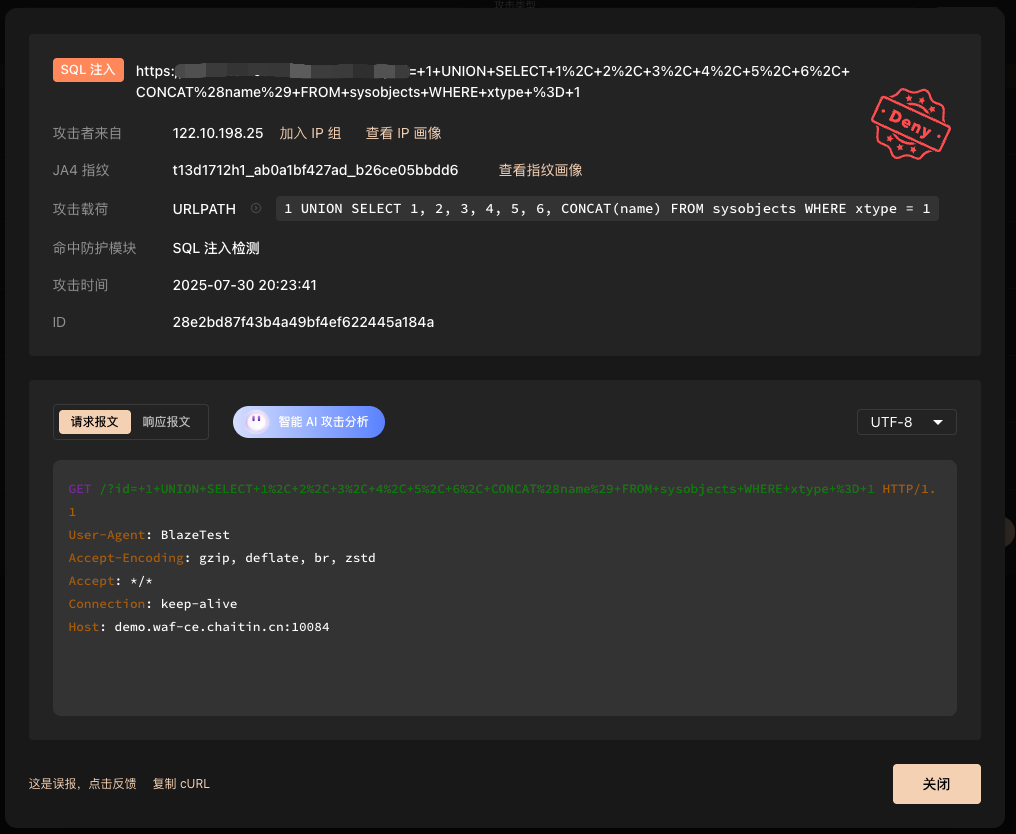This screenshot has height=834, width=1016.
Task: Click the attack time 2025-07-30 20:23:41
Action: [x=244, y=285]
